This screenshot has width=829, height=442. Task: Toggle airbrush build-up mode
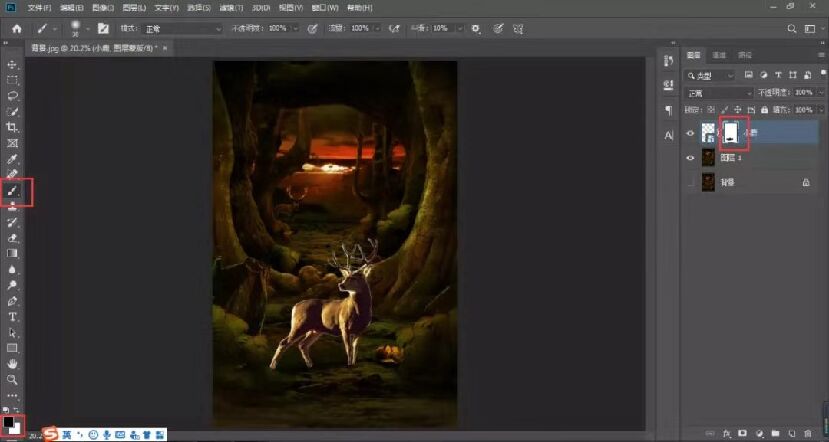tap(394, 29)
